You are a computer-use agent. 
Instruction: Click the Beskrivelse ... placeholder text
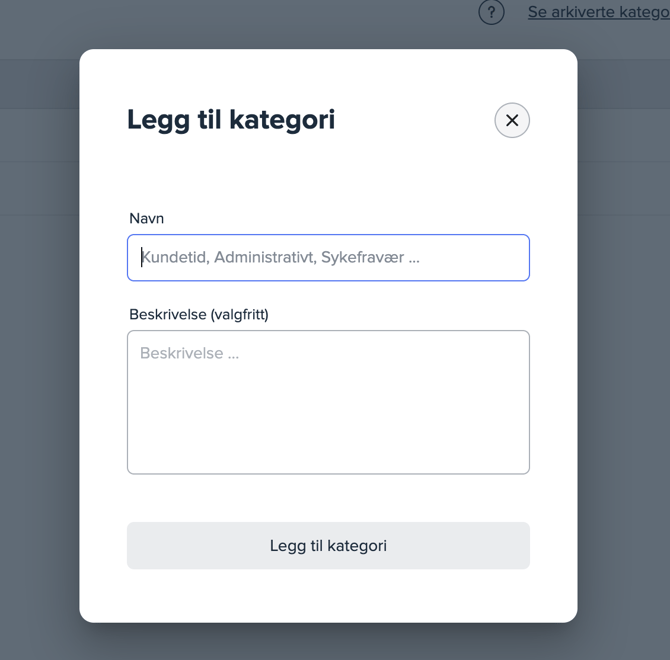(190, 354)
